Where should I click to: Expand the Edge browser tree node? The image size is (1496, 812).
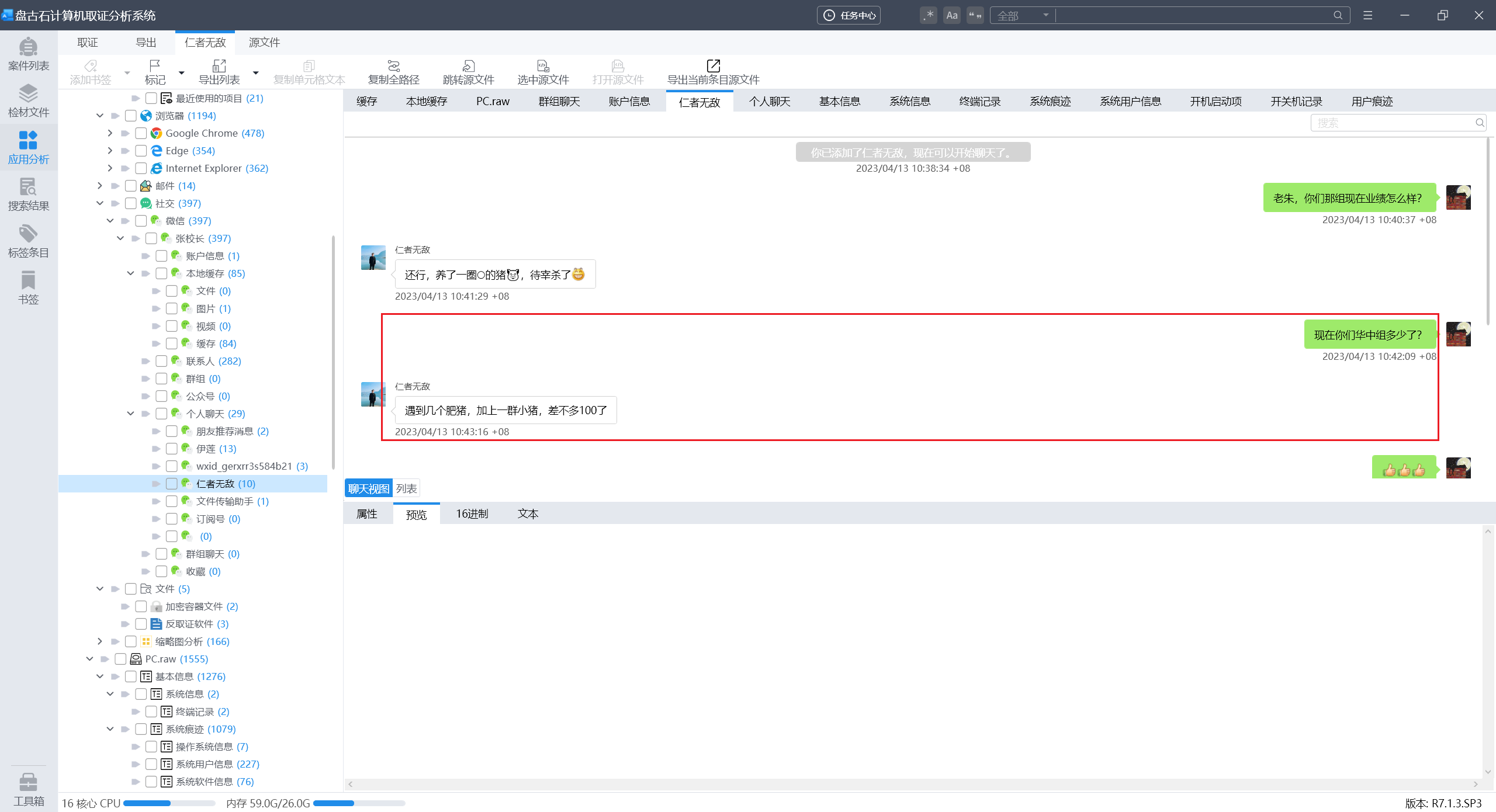[110, 151]
